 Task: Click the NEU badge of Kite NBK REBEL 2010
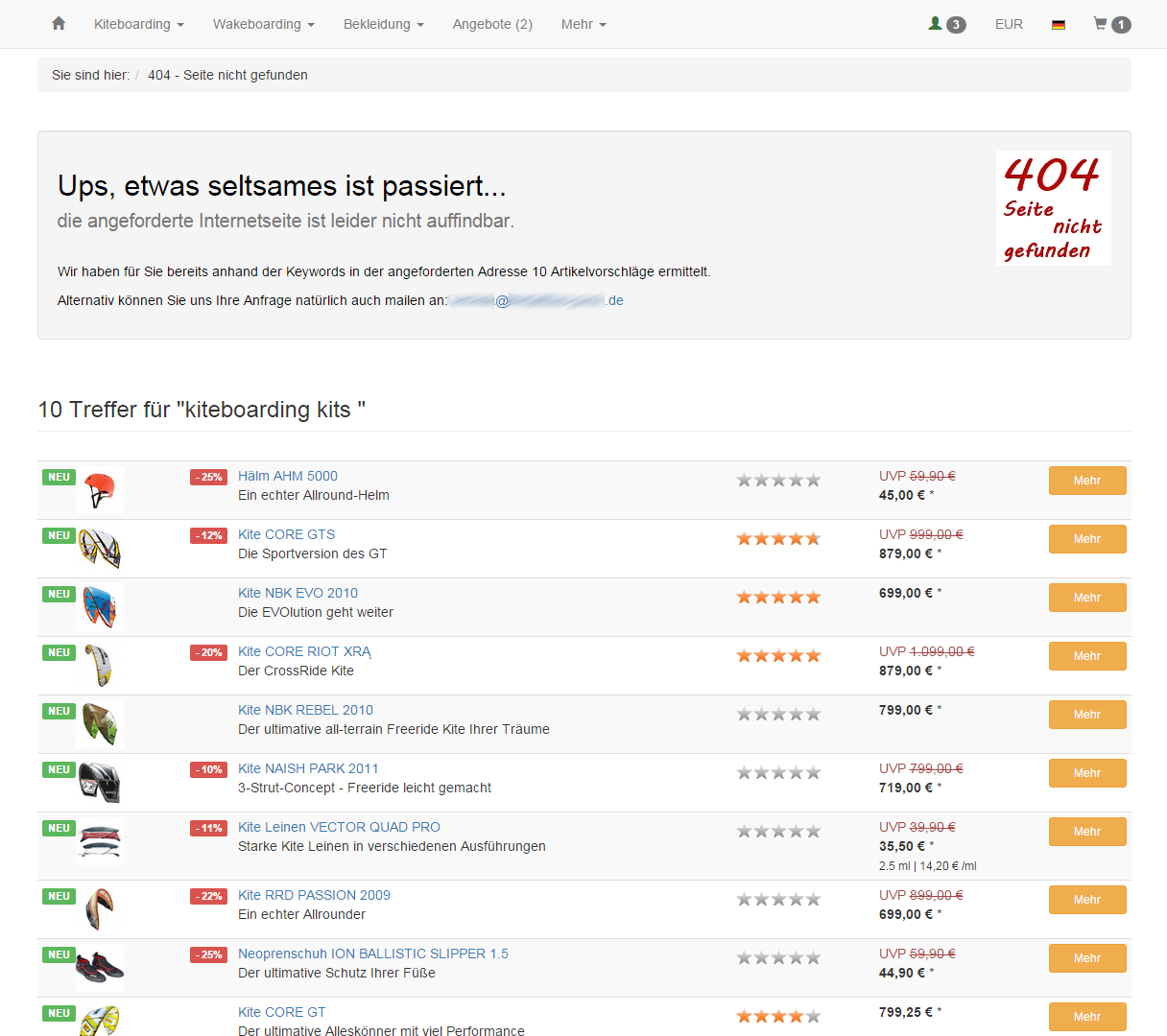[x=59, y=711]
